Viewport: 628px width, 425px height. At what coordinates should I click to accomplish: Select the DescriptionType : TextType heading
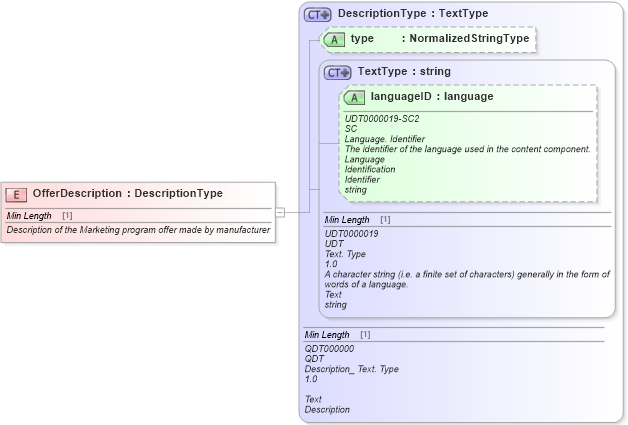tap(413, 13)
